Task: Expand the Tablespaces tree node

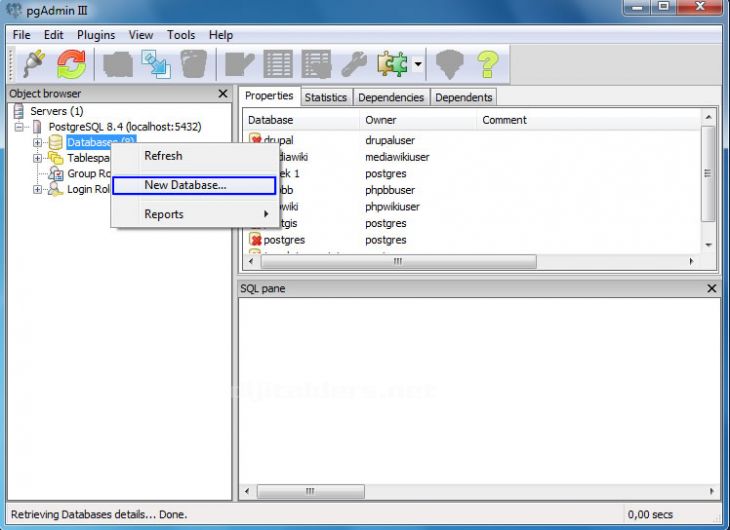Action: (x=37, y=158)
